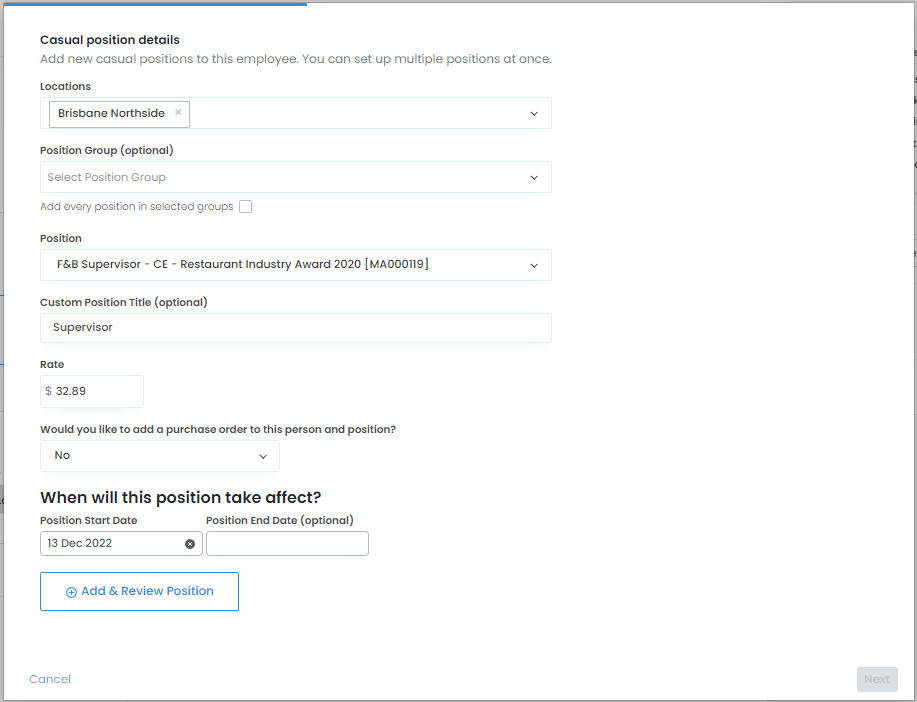Click the empty area of the Locations field
Viewport: 917px width, 702px height.
(355, 114)
